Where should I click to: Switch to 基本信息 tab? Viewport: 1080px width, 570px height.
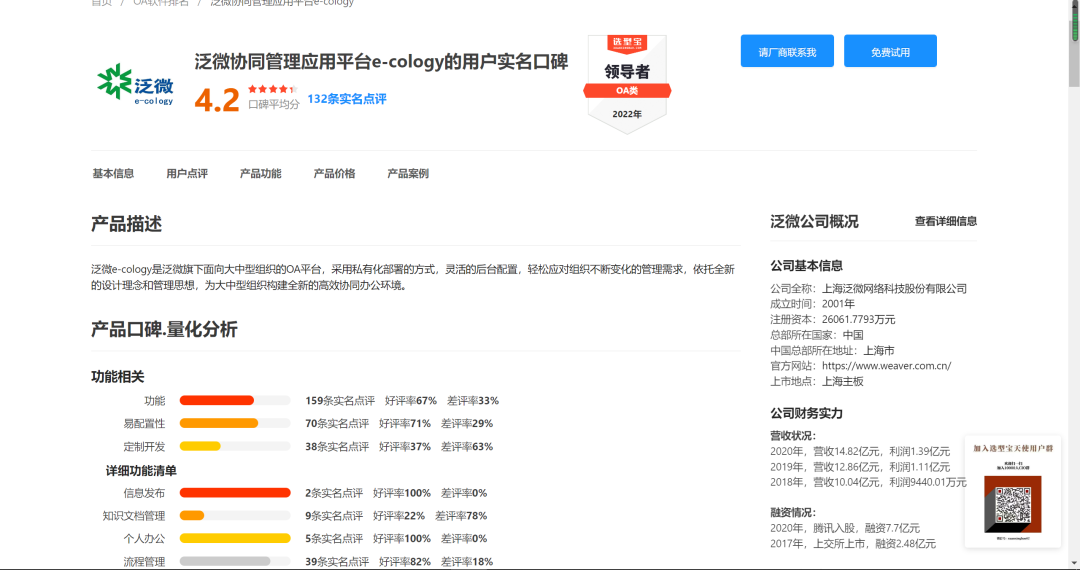(113, 173)
